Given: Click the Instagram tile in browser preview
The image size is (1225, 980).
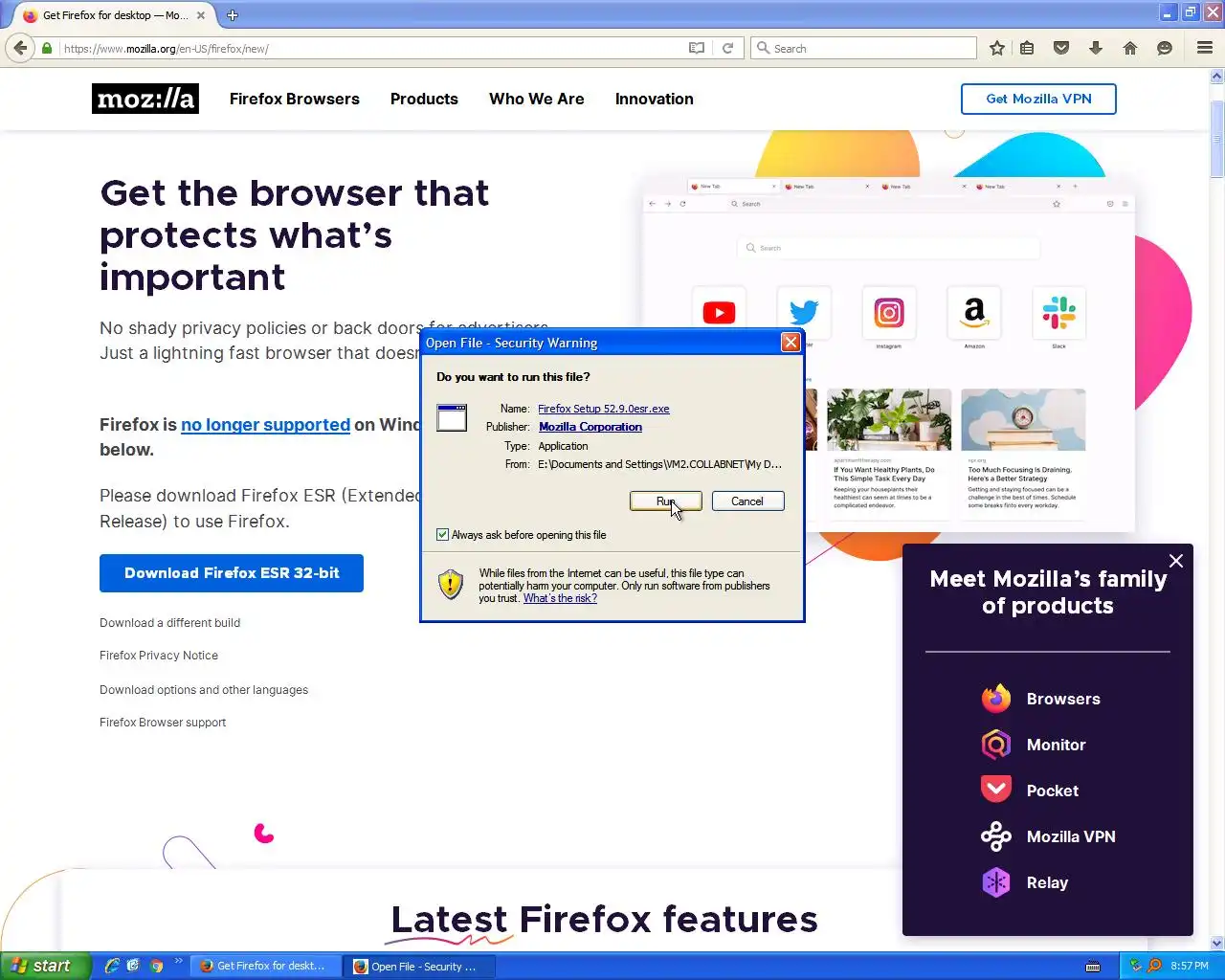Looking at the screenshot, I should 889,312.
